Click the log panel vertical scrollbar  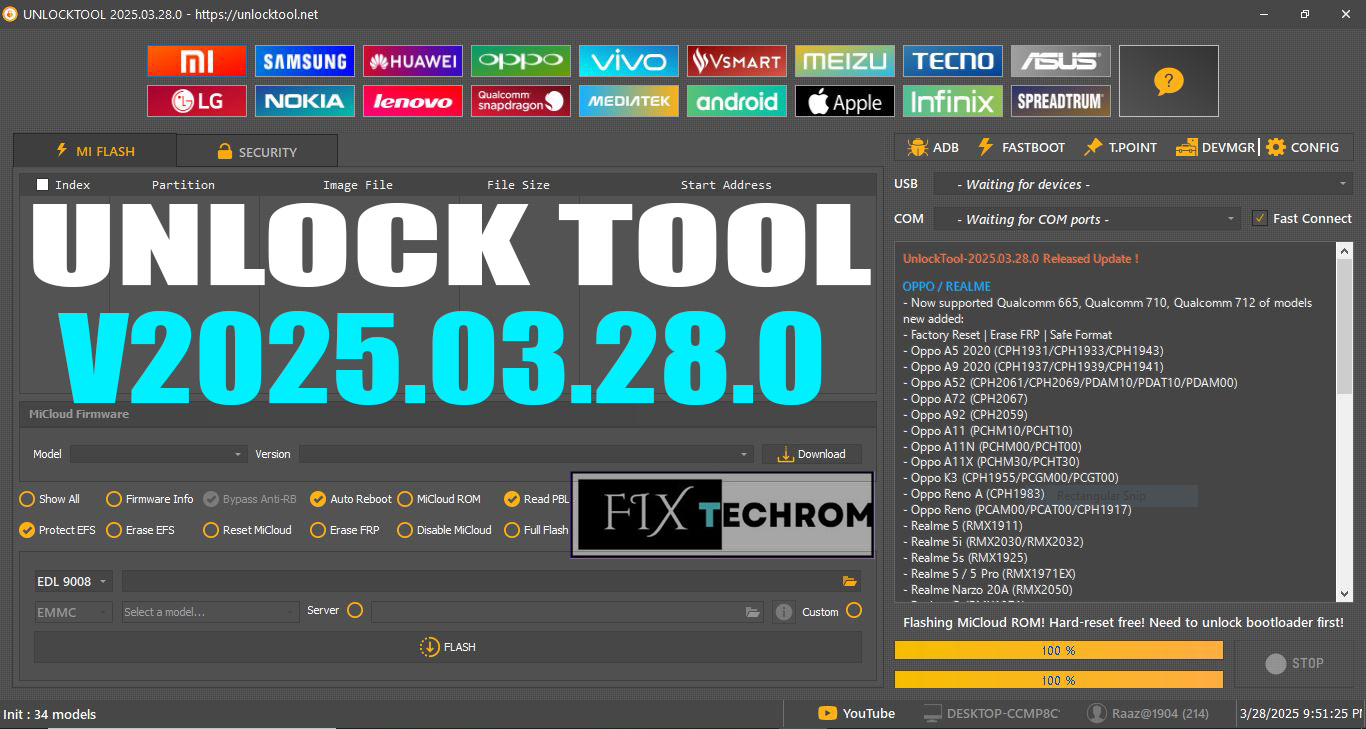pyautogui.click(x=1345, y=422)
